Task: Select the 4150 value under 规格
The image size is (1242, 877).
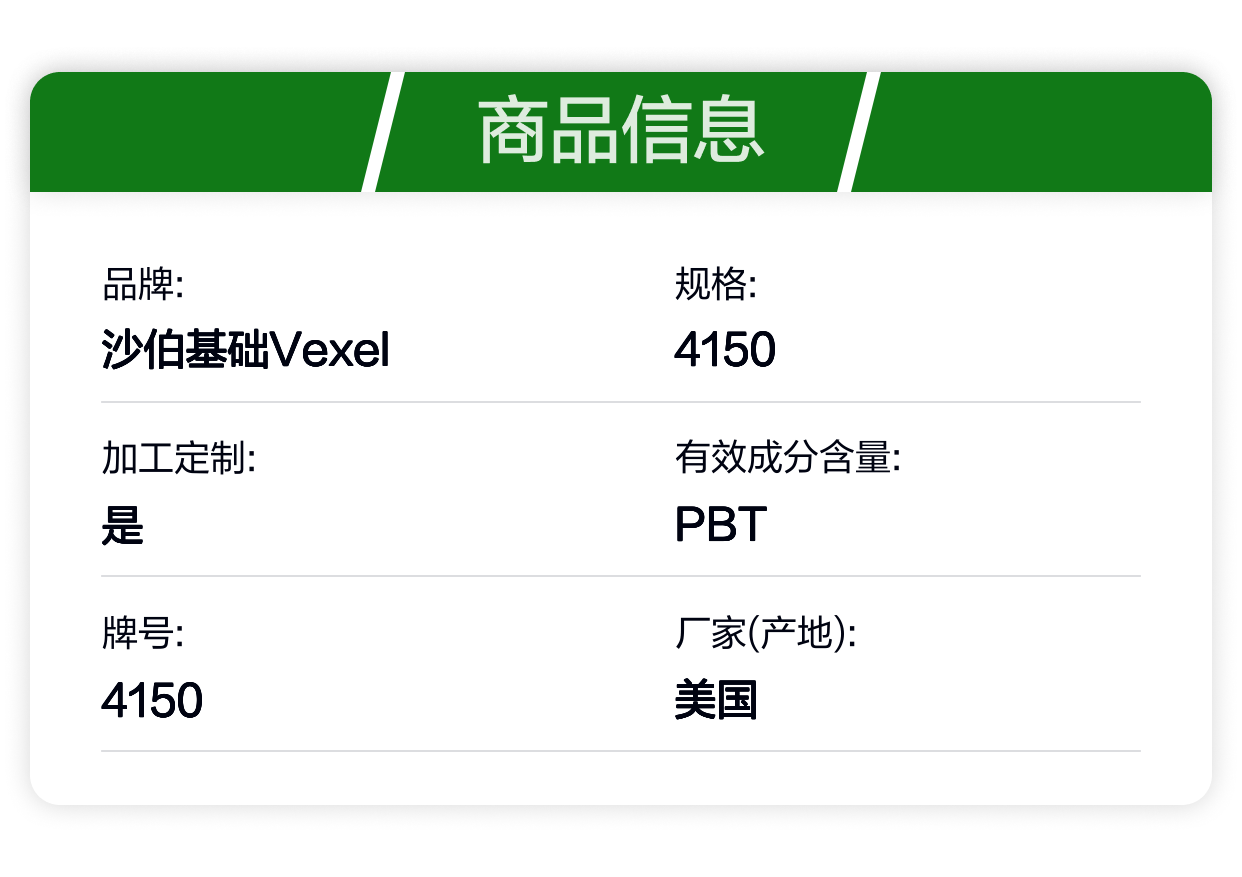Action: (x=725, y=351)
